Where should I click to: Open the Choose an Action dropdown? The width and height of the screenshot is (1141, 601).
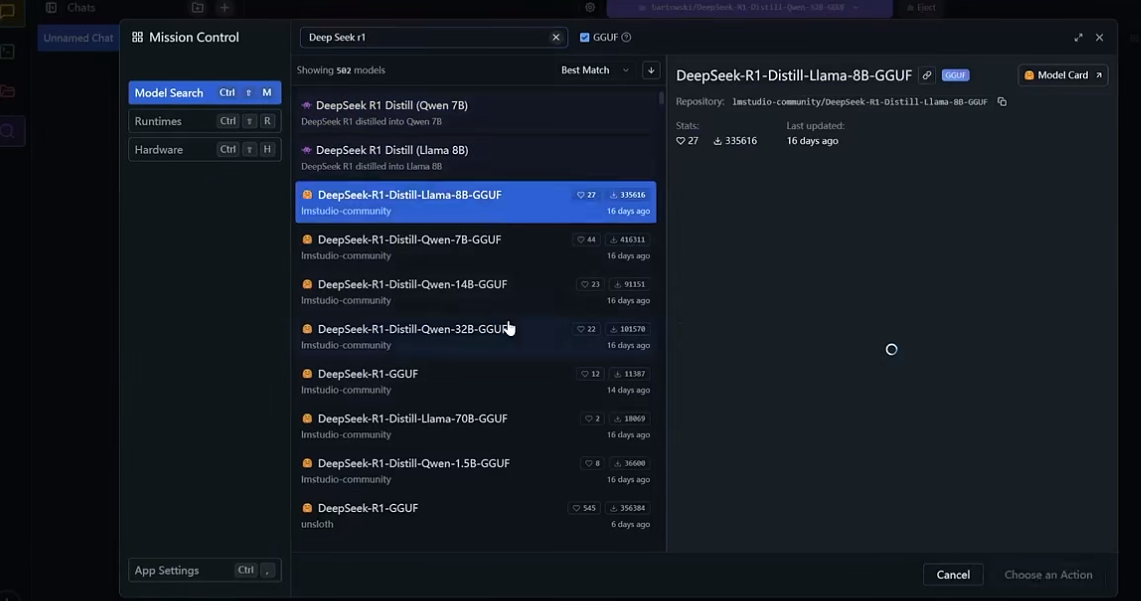pyautogui.click(x=1048, y=575)
